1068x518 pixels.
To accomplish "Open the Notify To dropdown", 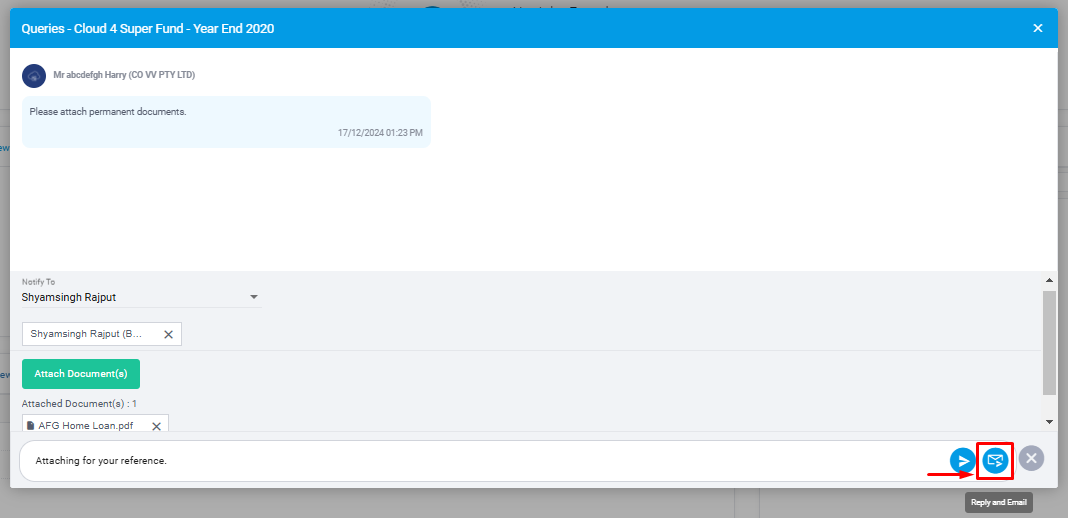I will pyautogui.click(x=142, y=297).
